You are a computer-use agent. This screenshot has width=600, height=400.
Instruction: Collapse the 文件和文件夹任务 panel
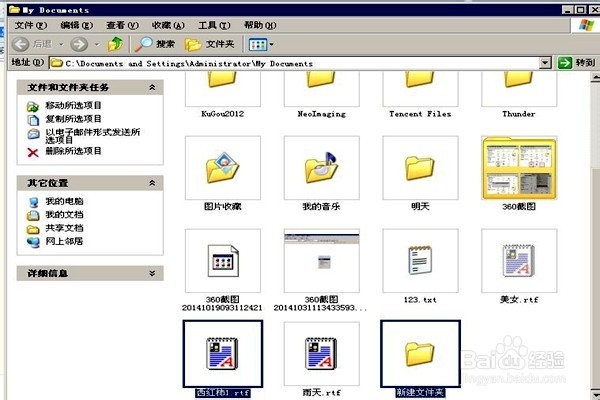coord(152,87)
